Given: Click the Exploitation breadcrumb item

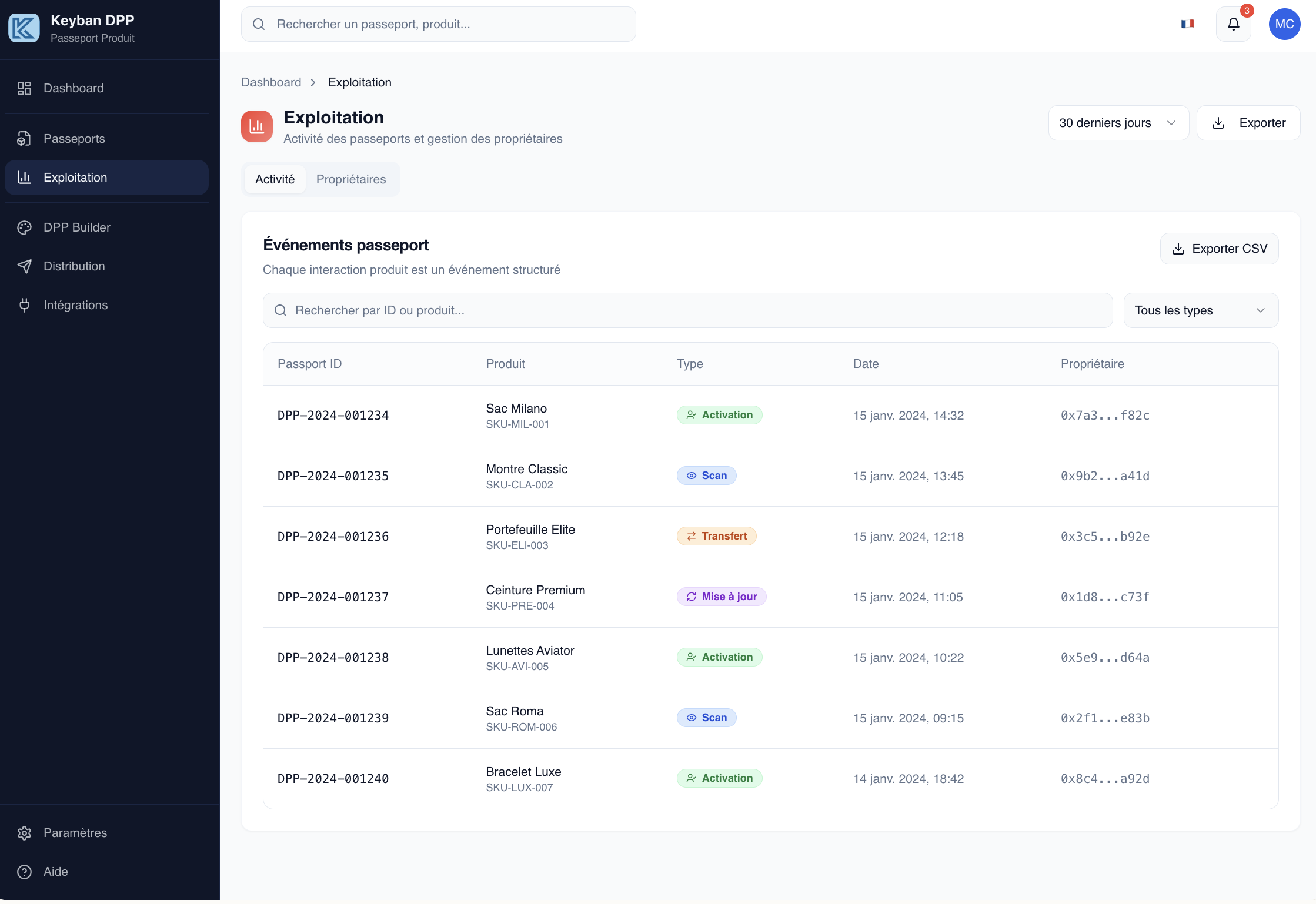Looking at the screenshot, I should coord(360,82).
